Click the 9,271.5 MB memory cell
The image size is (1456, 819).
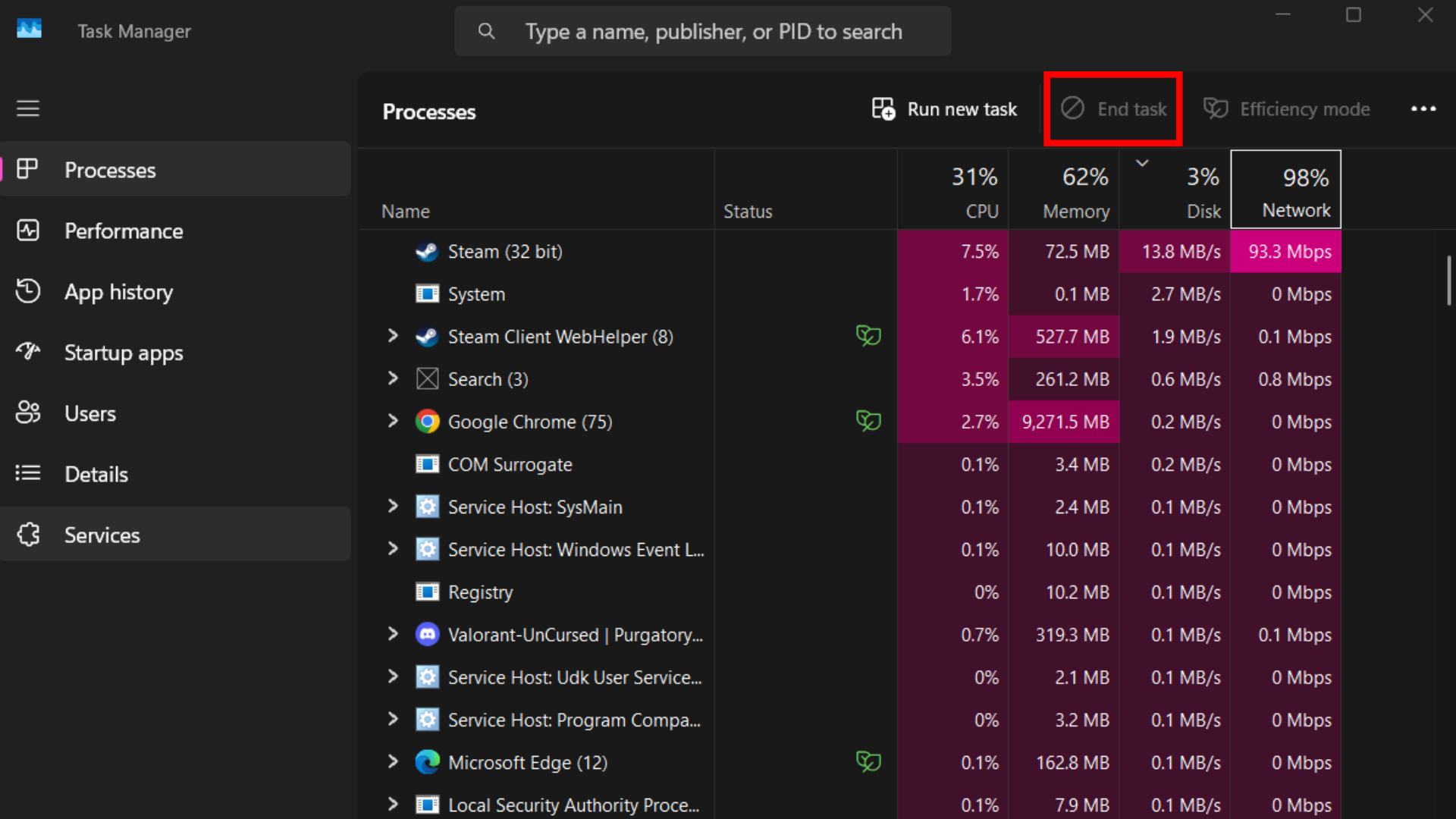1064,422
